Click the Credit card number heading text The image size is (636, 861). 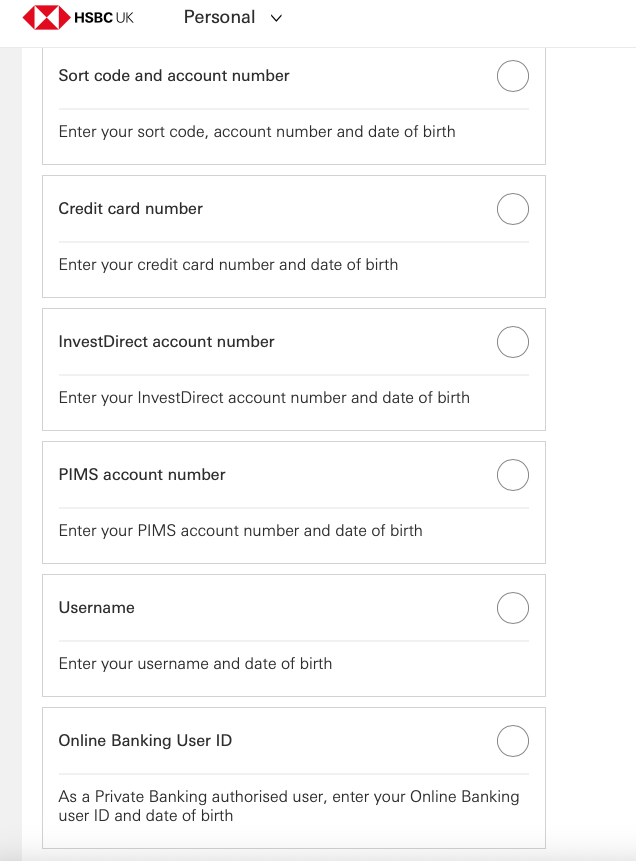131,209
